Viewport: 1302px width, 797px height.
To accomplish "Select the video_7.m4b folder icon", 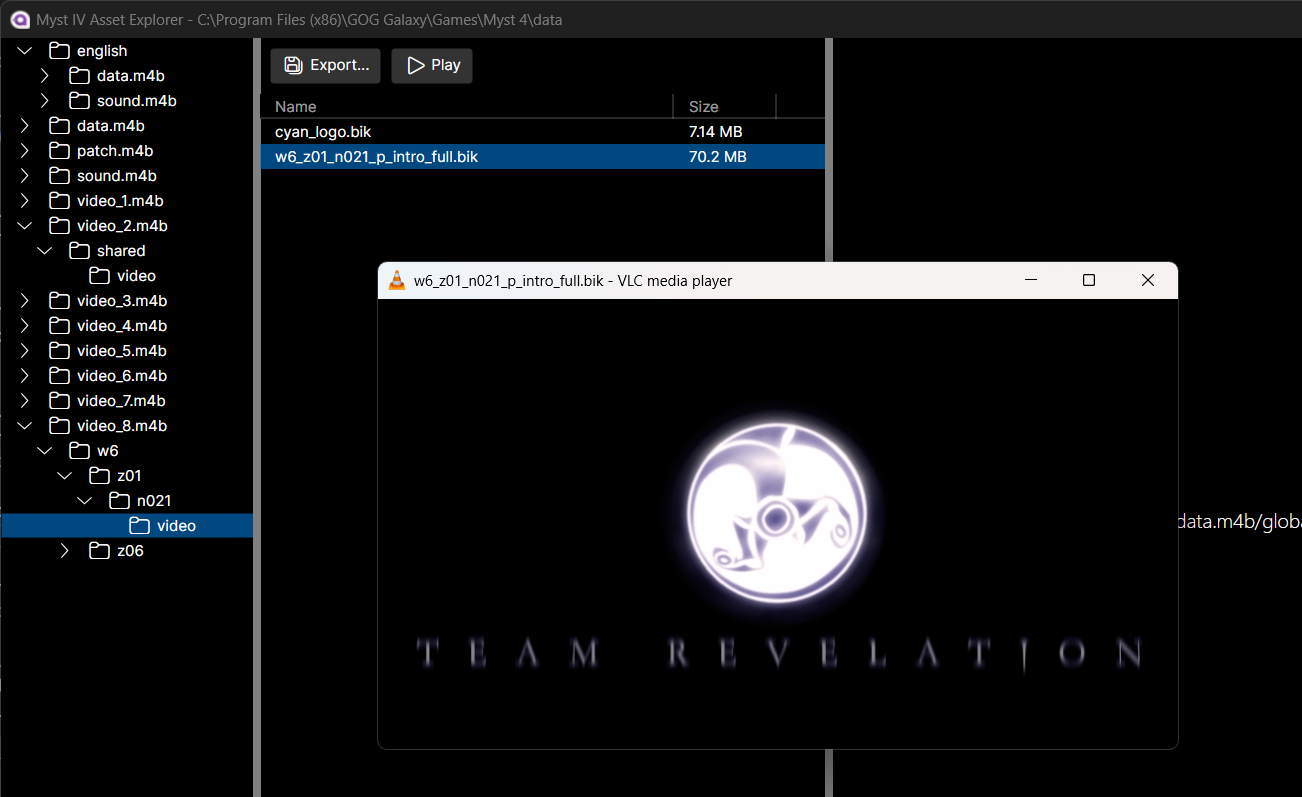I will [x=59, y=401].
